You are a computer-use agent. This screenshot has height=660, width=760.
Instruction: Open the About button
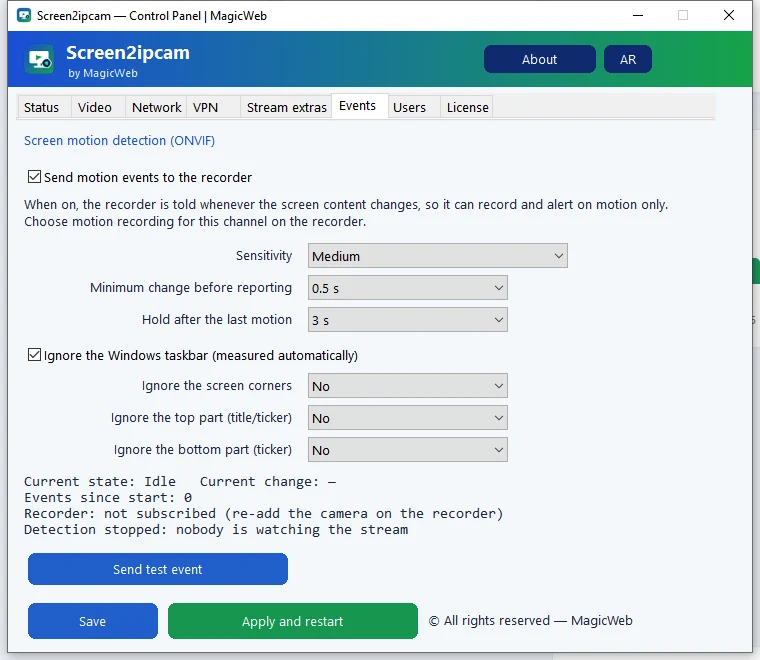(x=539, y=59)
